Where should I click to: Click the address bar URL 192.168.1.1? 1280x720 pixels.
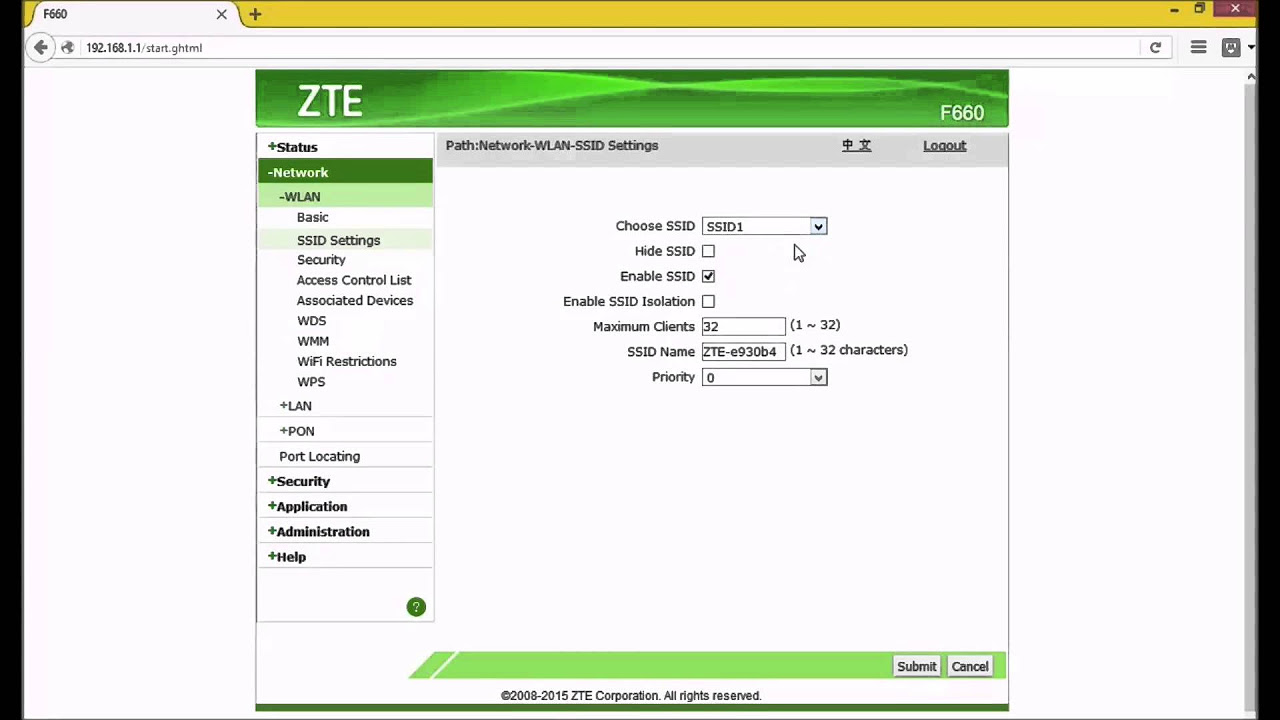pos(144,47)
